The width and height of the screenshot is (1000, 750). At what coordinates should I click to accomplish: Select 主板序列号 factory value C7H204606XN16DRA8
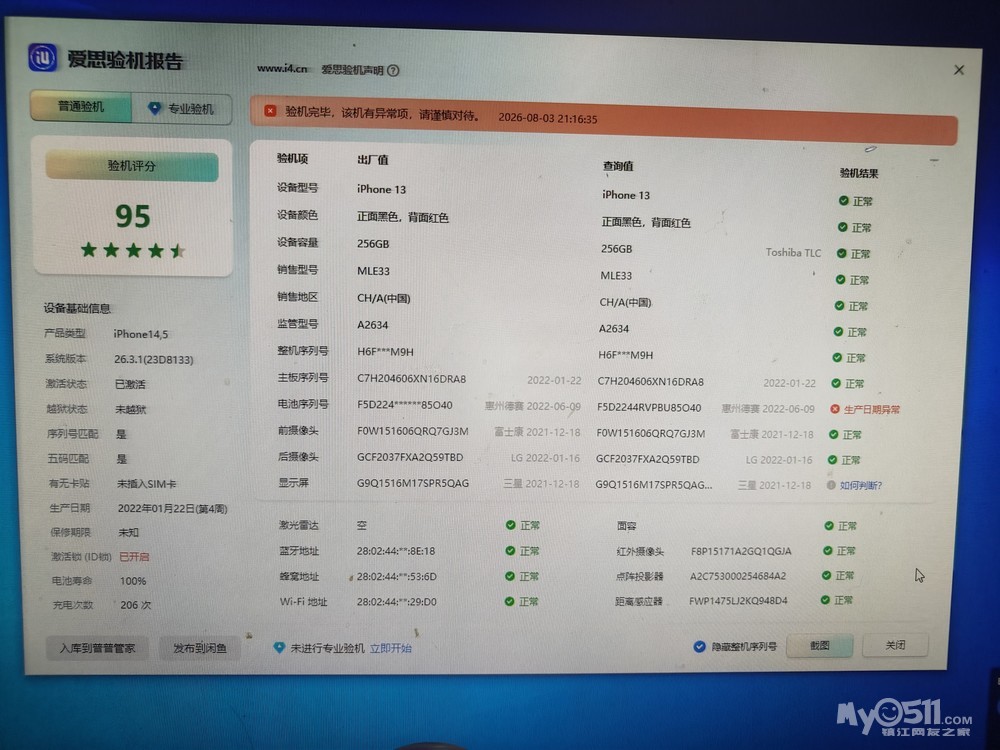point(411,379)
